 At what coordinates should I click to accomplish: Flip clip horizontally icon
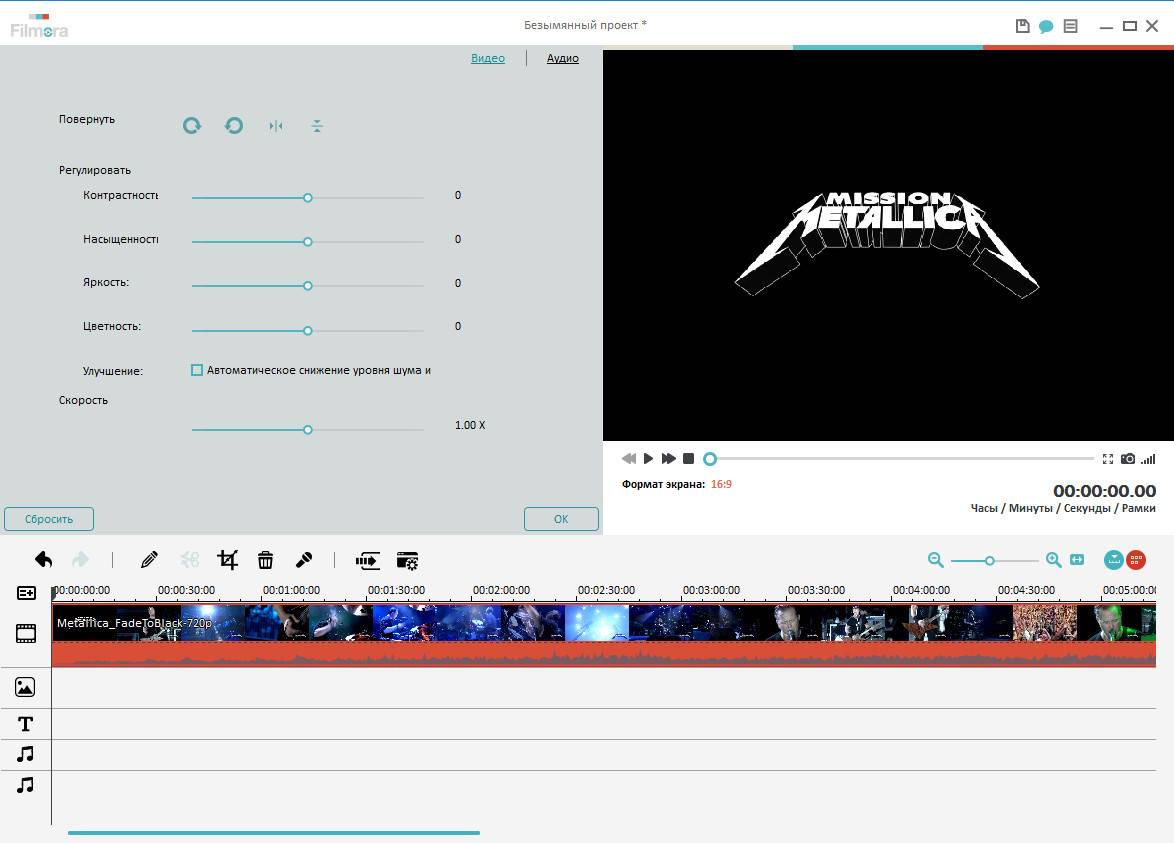(x=276, y=126)
